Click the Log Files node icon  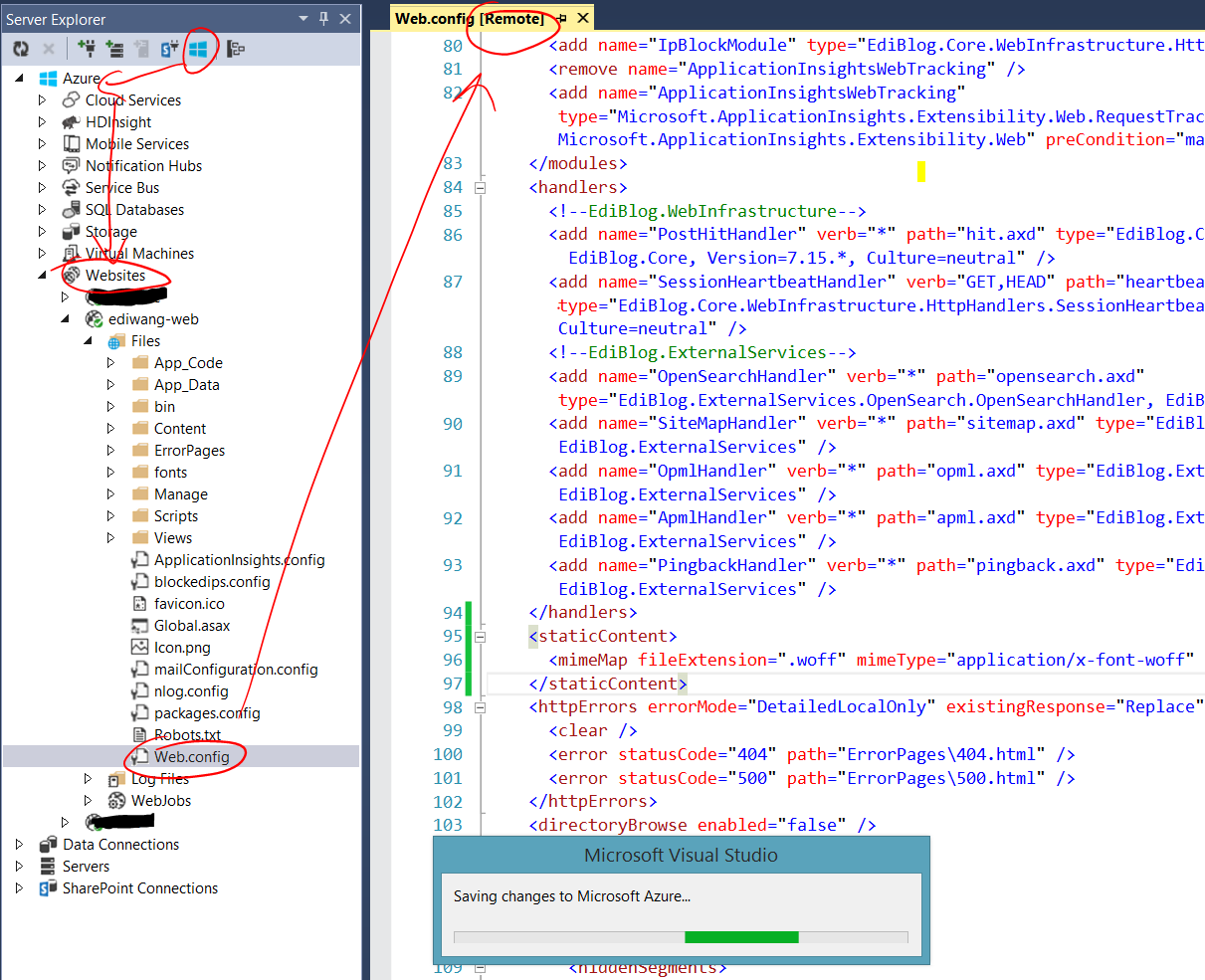point(116,778)
